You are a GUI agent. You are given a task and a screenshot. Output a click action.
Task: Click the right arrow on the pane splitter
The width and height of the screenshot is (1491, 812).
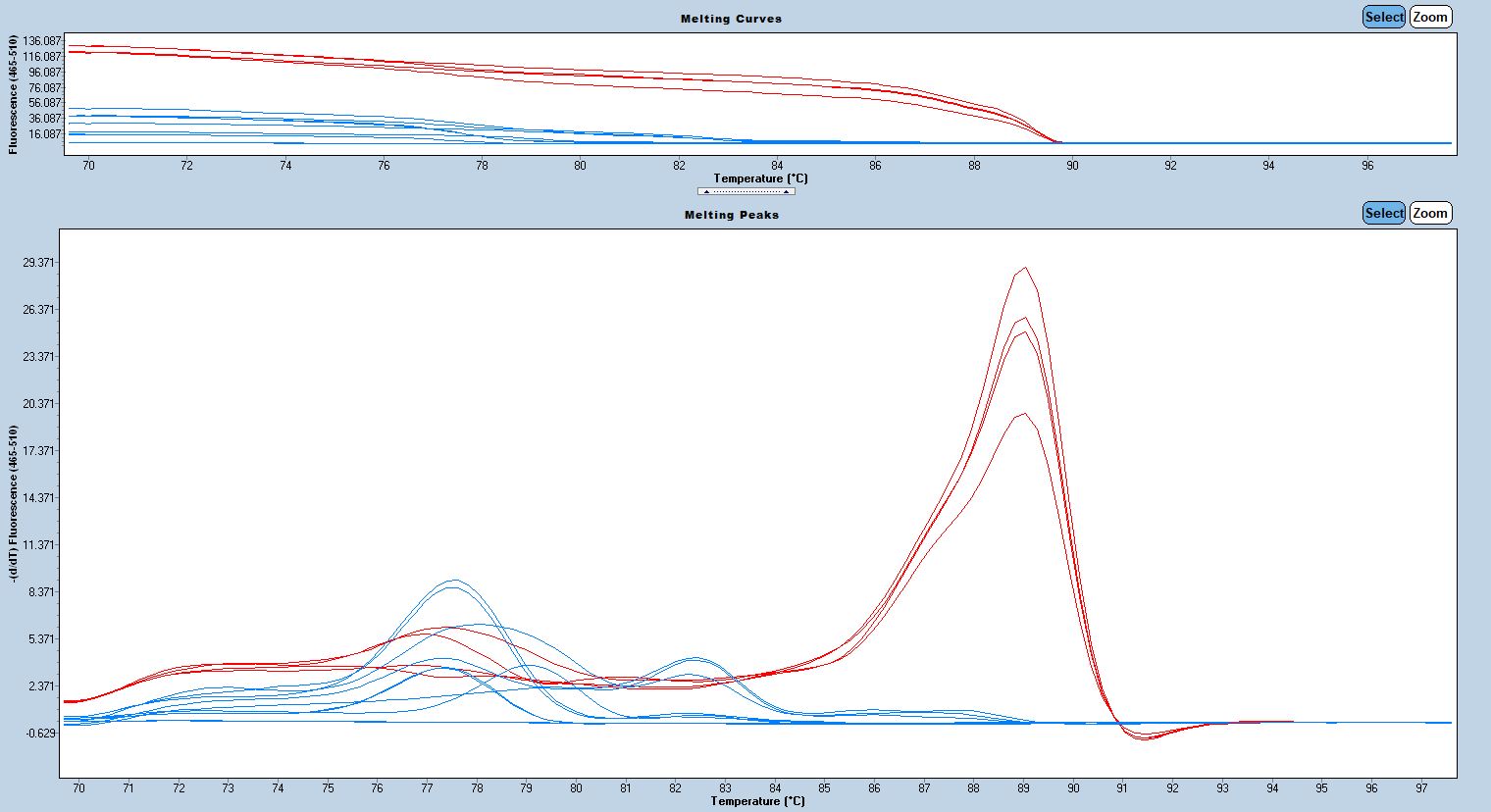tap(787, 191)
